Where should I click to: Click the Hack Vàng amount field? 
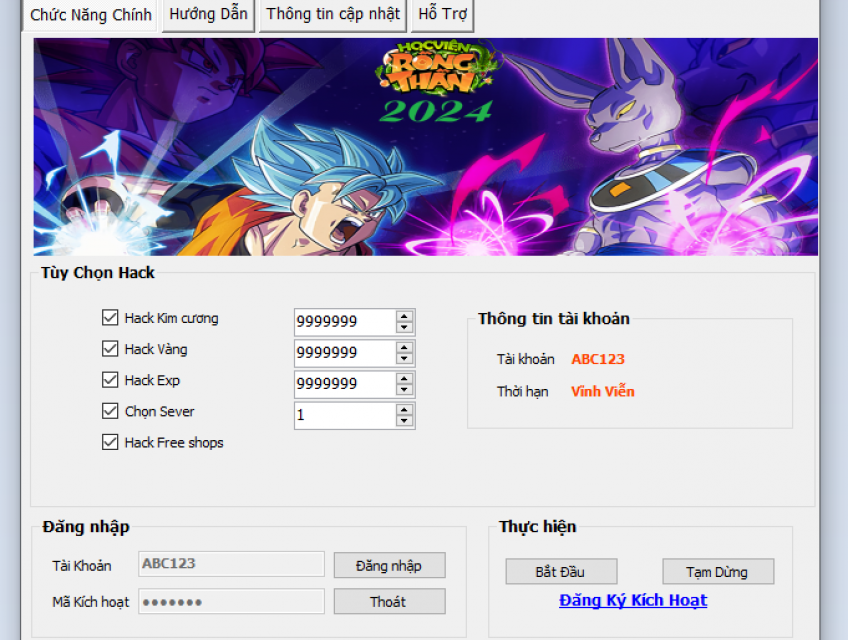click(345, 353)
